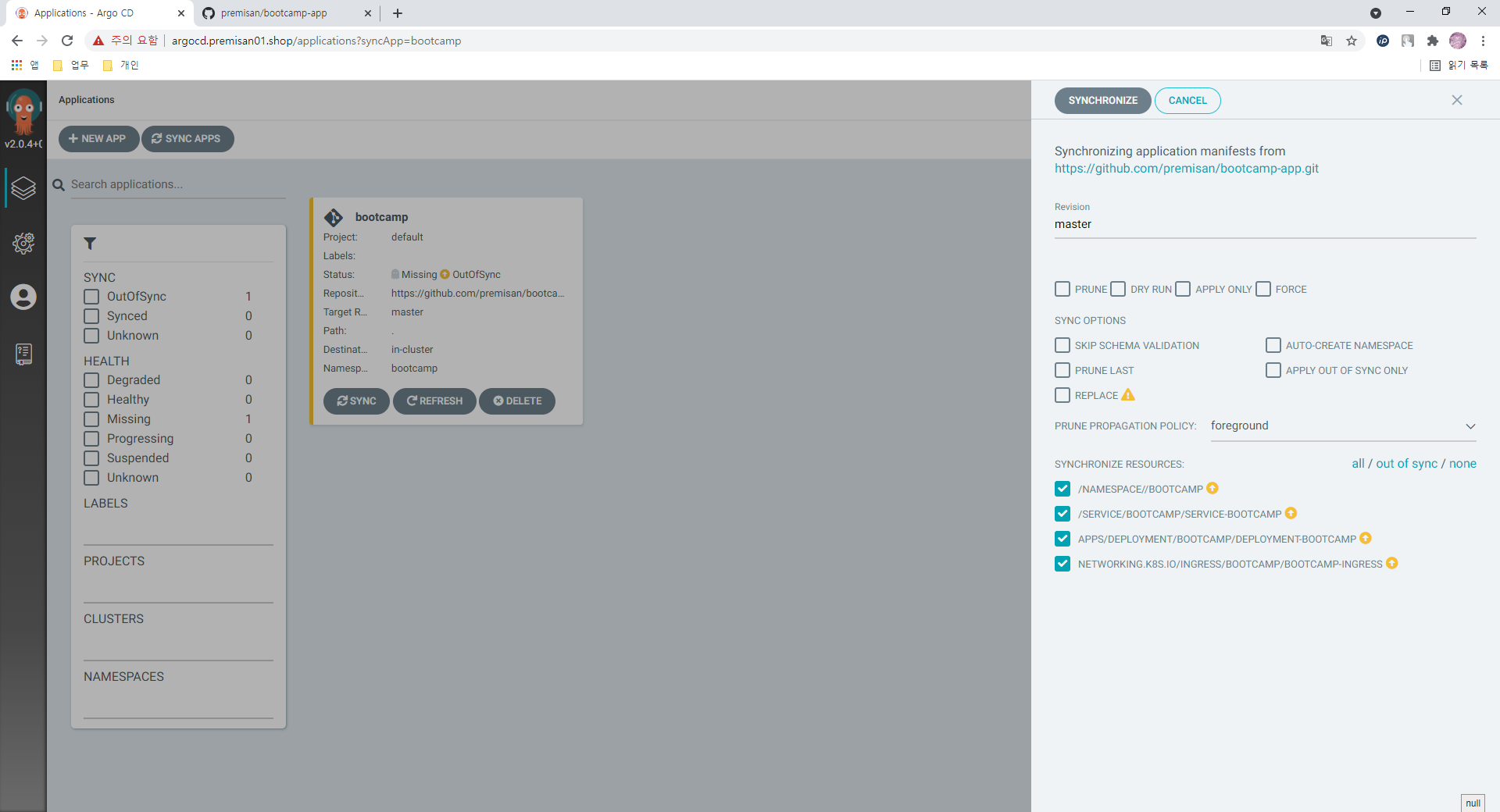This screenshot has height=812, width=1500.
Task: Open the browser translate icon
Action: 1327,41
